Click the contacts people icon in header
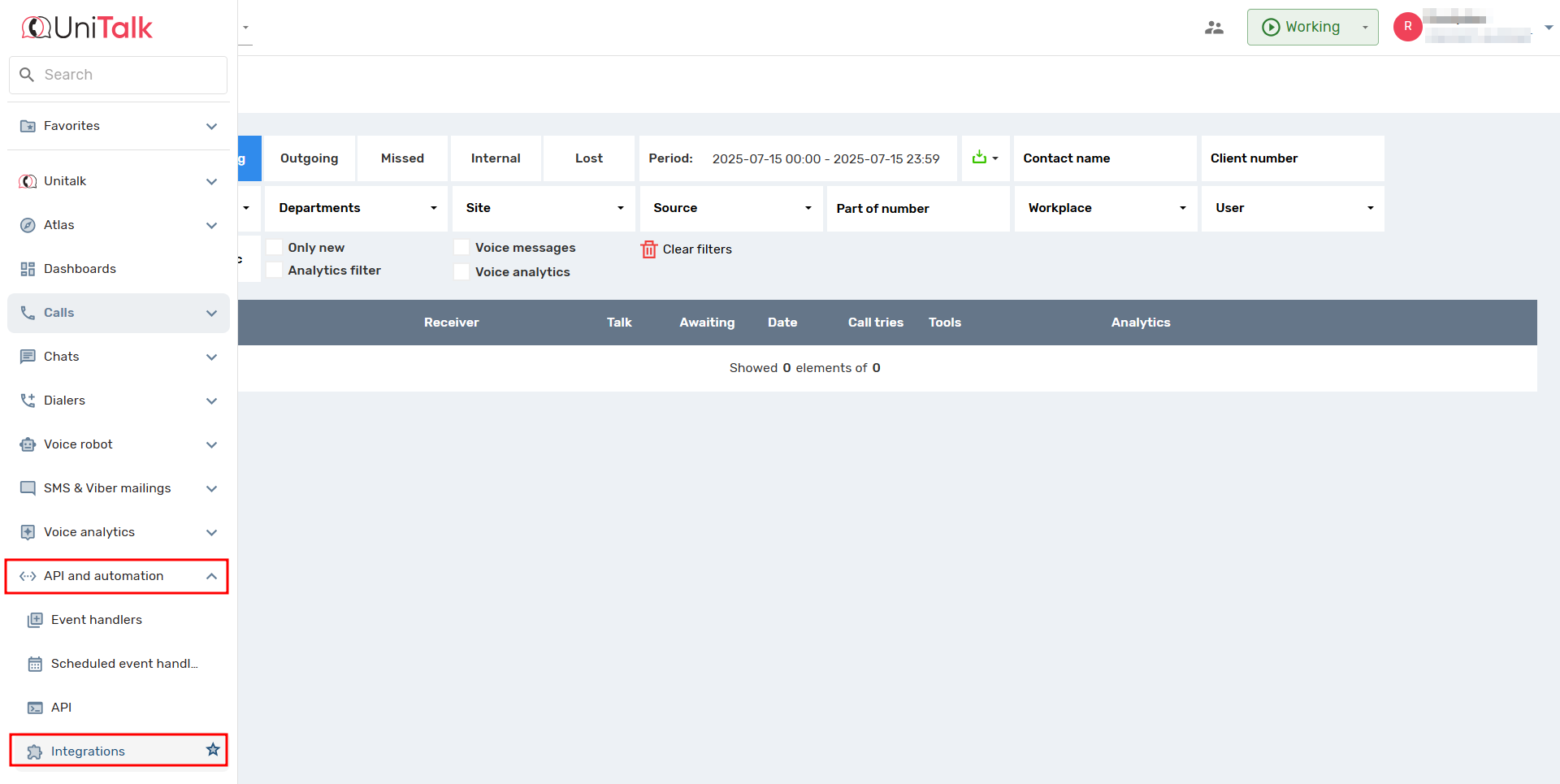 [1214, 28]
